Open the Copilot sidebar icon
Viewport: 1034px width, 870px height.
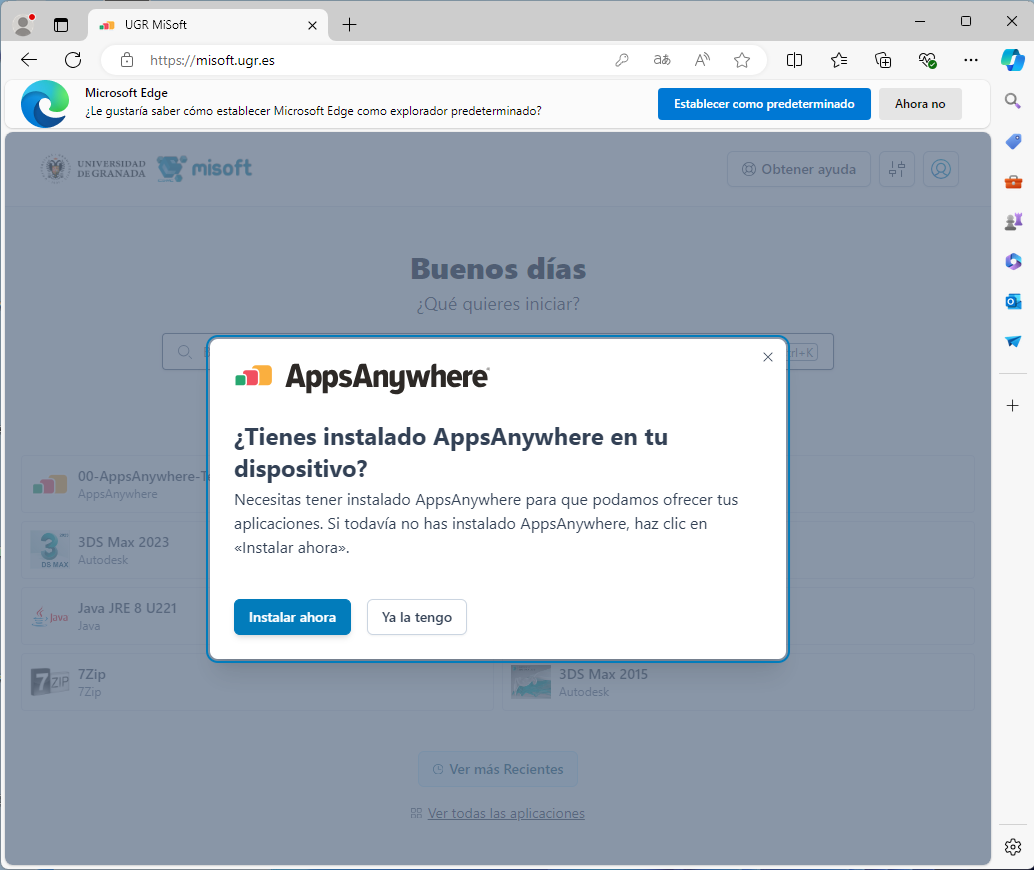pyautogui.click(x=1013, y=60)
